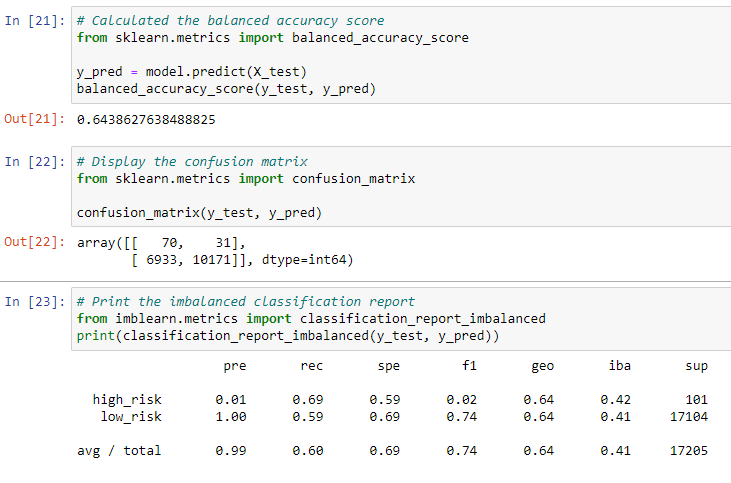Click the high_risk row label in report
Viewport: 731px width, 483px height.
click(x=127, y=400)
